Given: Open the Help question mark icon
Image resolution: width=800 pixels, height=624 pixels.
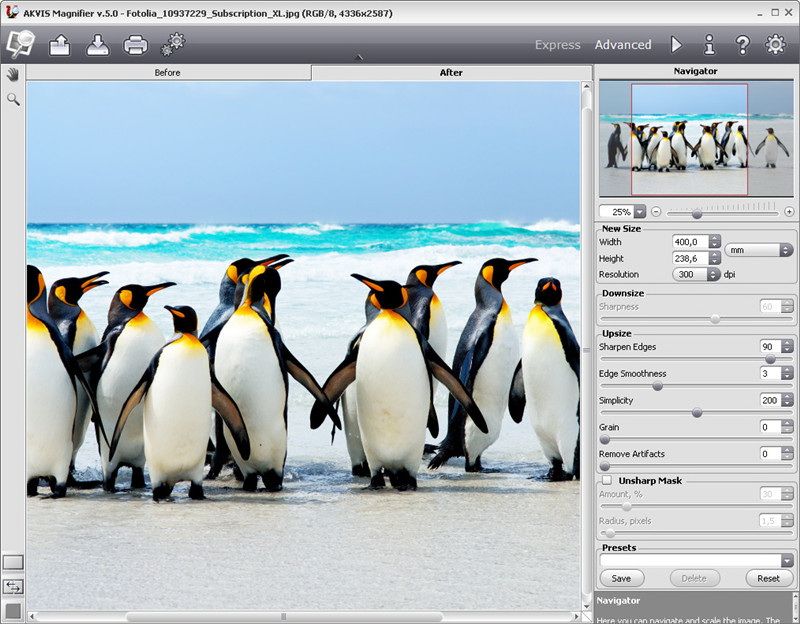Looking at the screenshot, I should 742,44.
